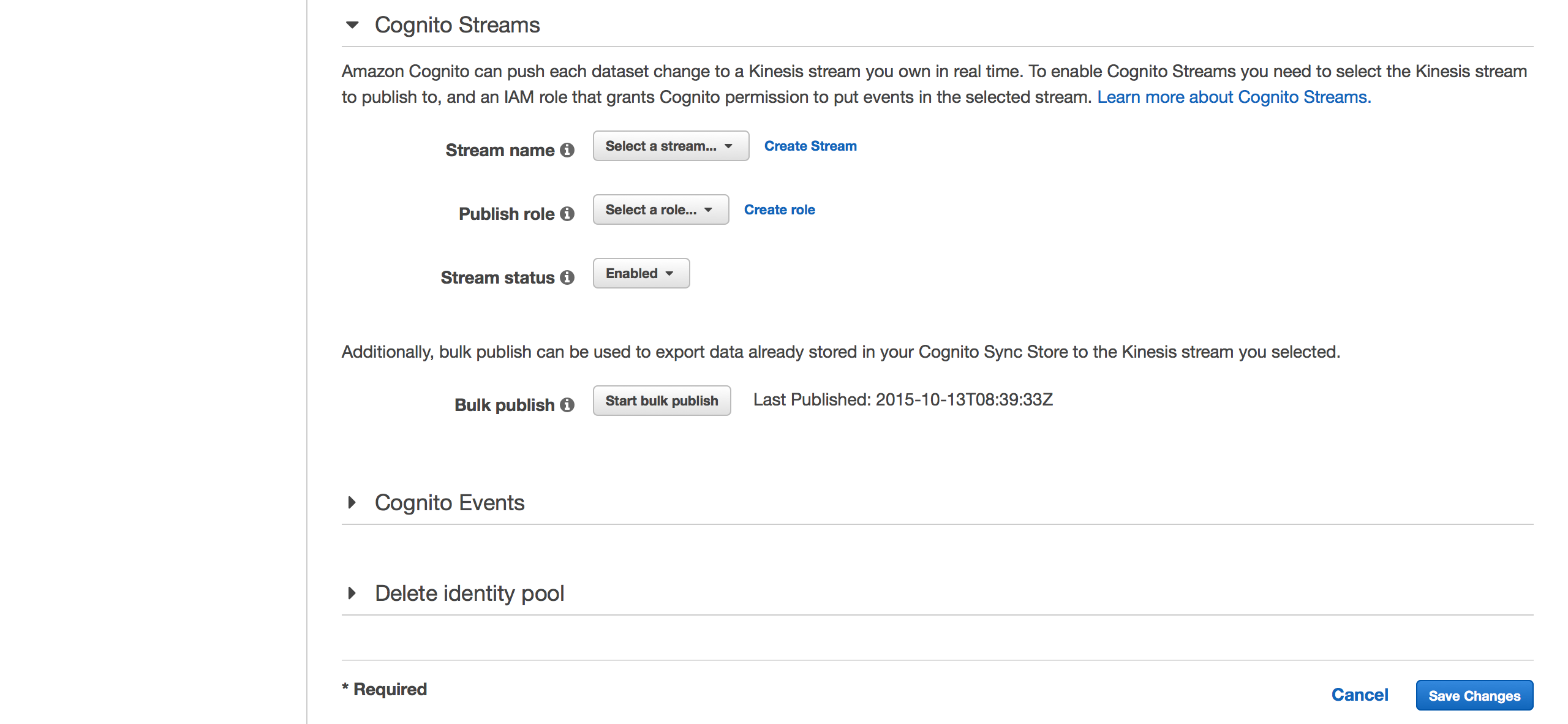1568x724 pixels.
Task: Click the Stream name info icon
Action: pos(567,150)
